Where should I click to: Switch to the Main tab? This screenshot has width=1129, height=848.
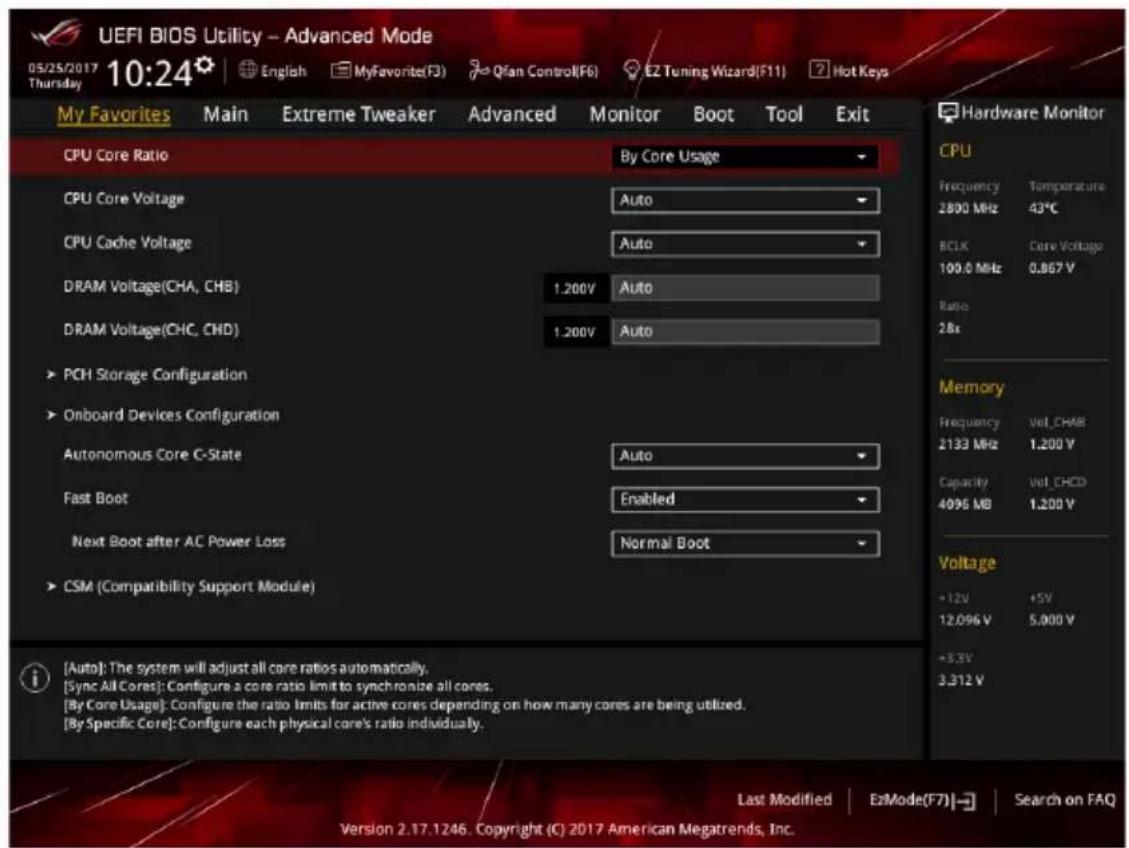225,114
